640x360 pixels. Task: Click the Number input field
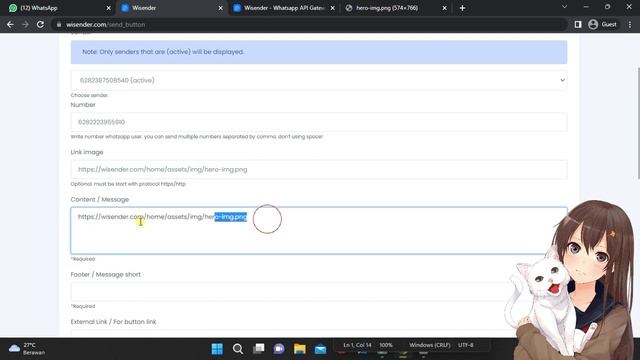pos(319,122)
